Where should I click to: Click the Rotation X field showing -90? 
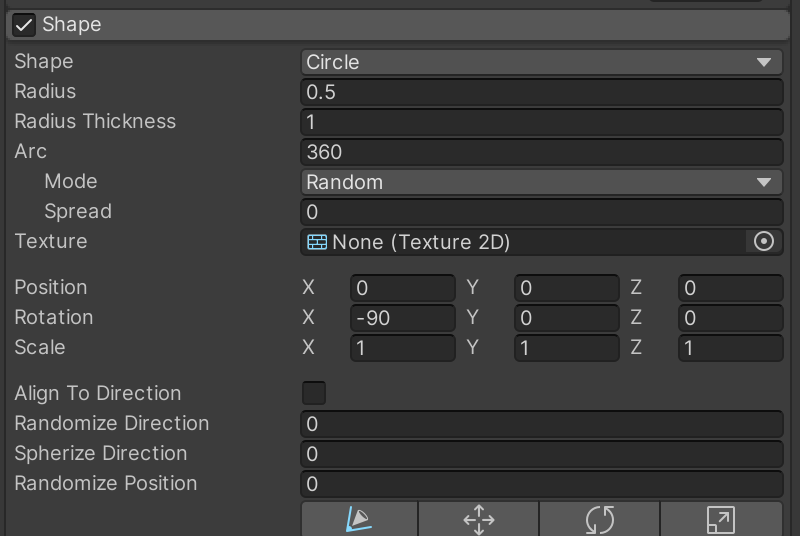(x=403, y=318)
